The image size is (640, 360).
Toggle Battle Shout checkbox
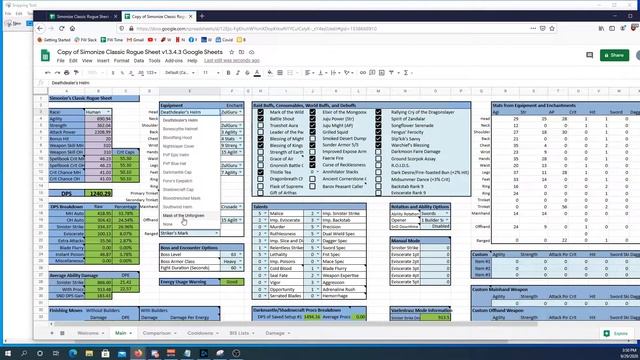[x=260, y=118]
